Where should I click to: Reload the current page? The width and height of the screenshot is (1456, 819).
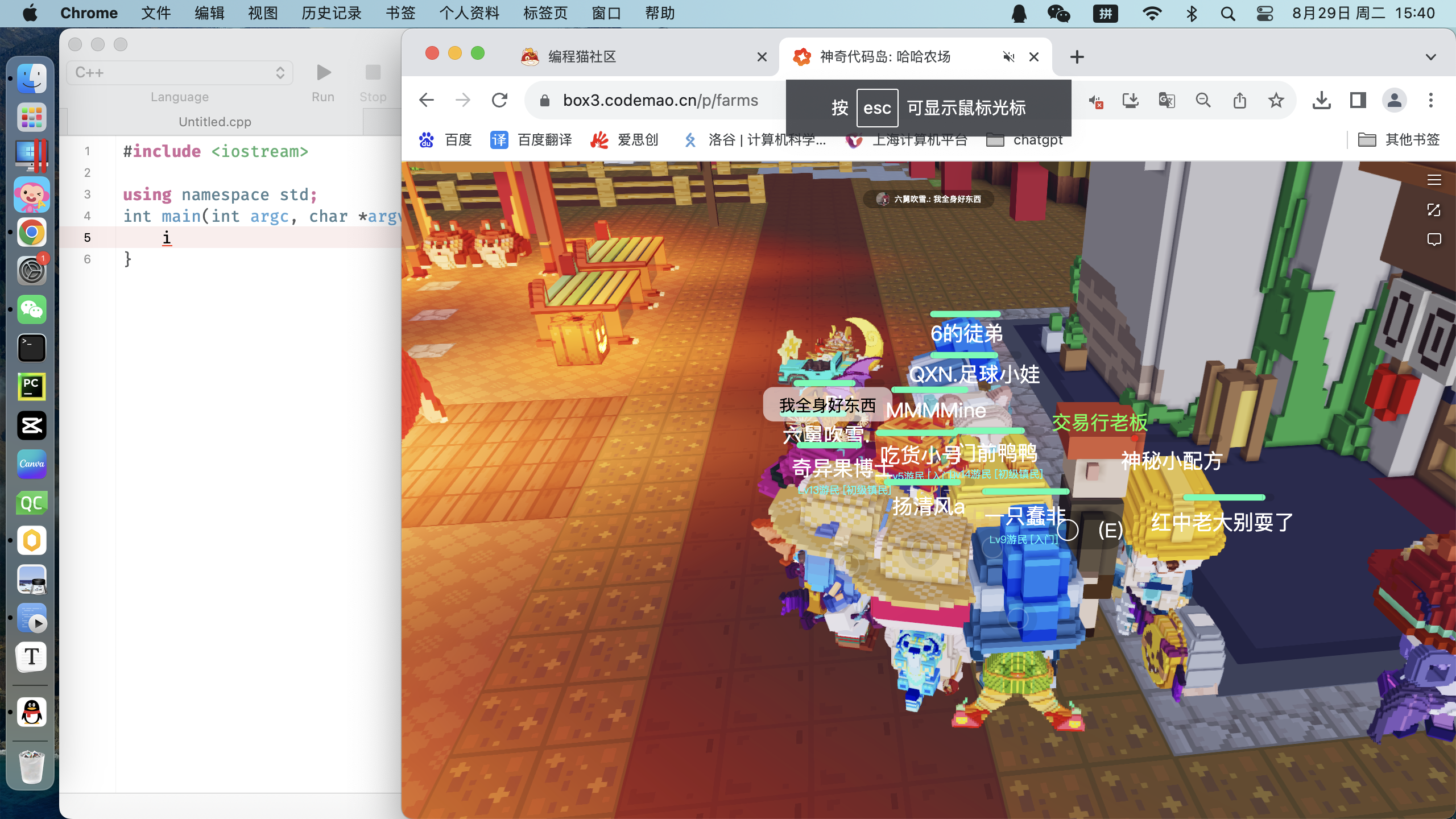[499, 101]
